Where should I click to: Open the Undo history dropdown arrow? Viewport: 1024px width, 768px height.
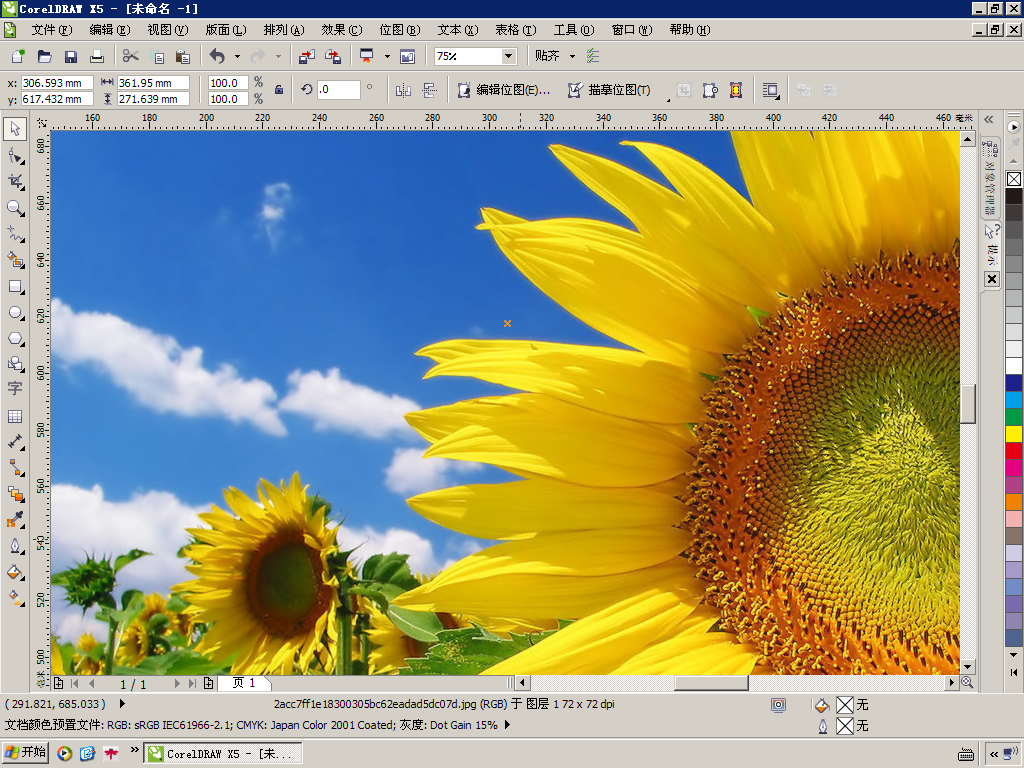tap(237, 56)
